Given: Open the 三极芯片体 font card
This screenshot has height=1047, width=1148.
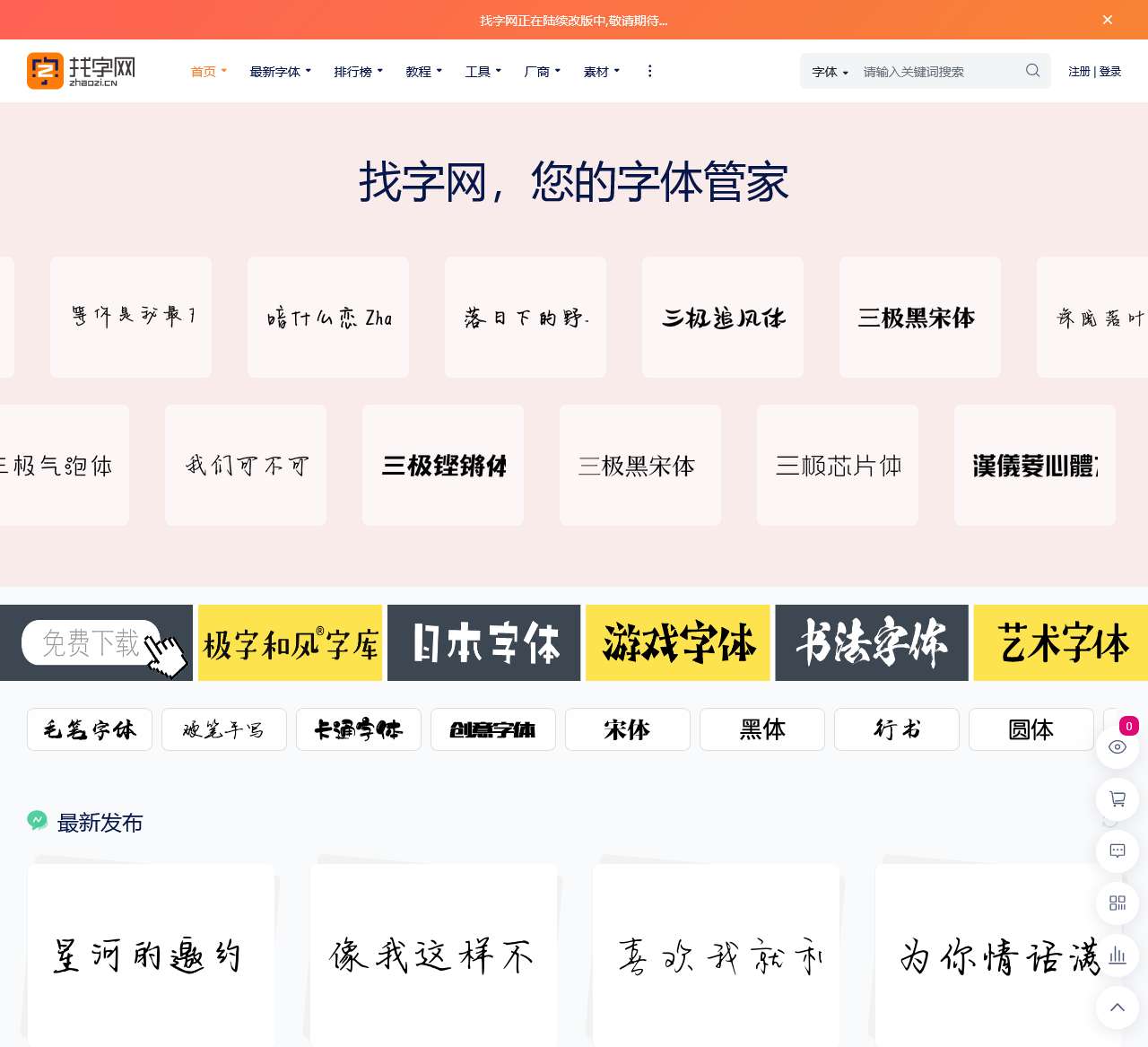Looking at the screenshot, I should (x=838, y=466).
